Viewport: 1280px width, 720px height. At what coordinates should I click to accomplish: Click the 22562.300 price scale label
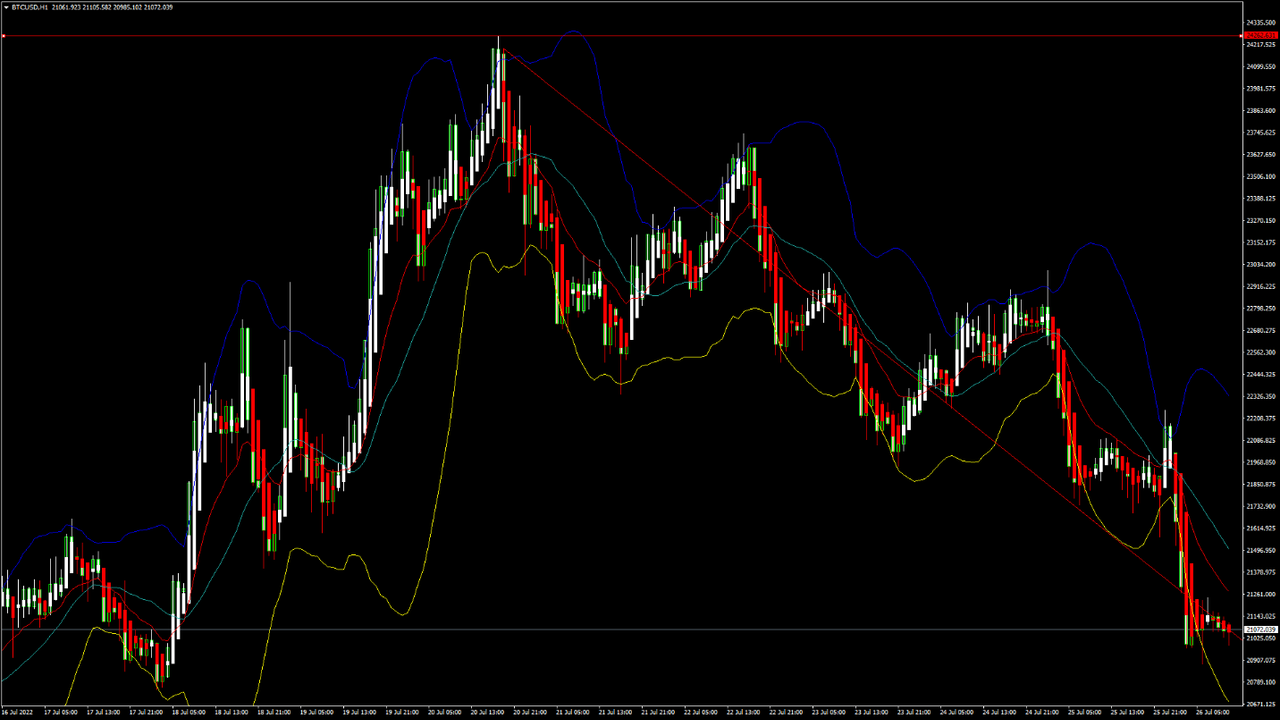[1260, 352]
